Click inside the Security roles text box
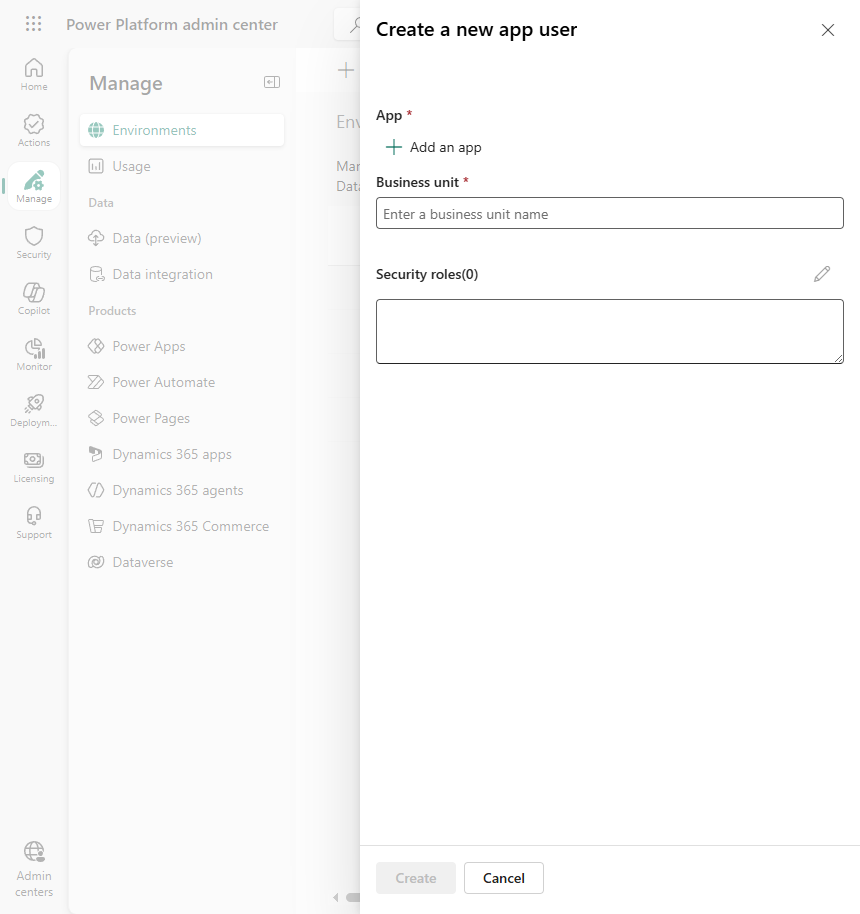 coord(610,332)
